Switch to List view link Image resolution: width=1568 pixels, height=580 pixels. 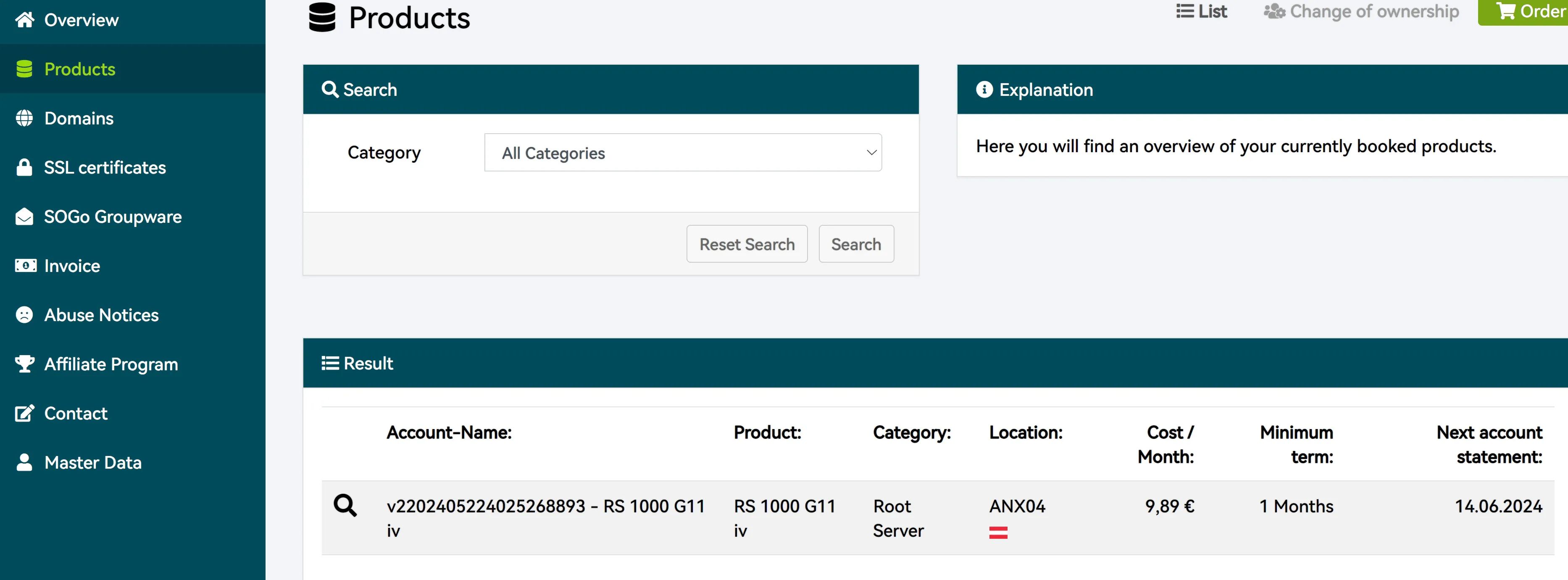pyautogui.click(x=1201, y=12)
